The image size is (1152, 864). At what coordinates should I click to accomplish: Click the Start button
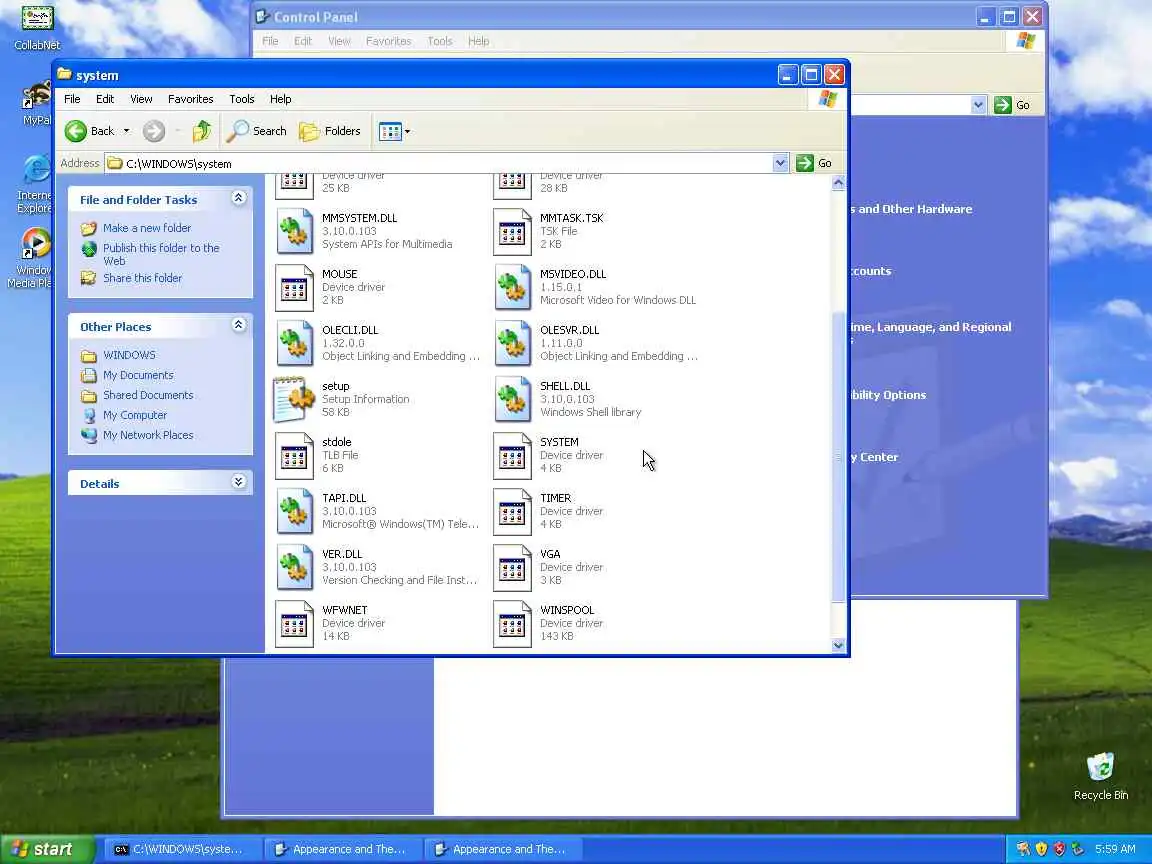[x=47, y=849]
